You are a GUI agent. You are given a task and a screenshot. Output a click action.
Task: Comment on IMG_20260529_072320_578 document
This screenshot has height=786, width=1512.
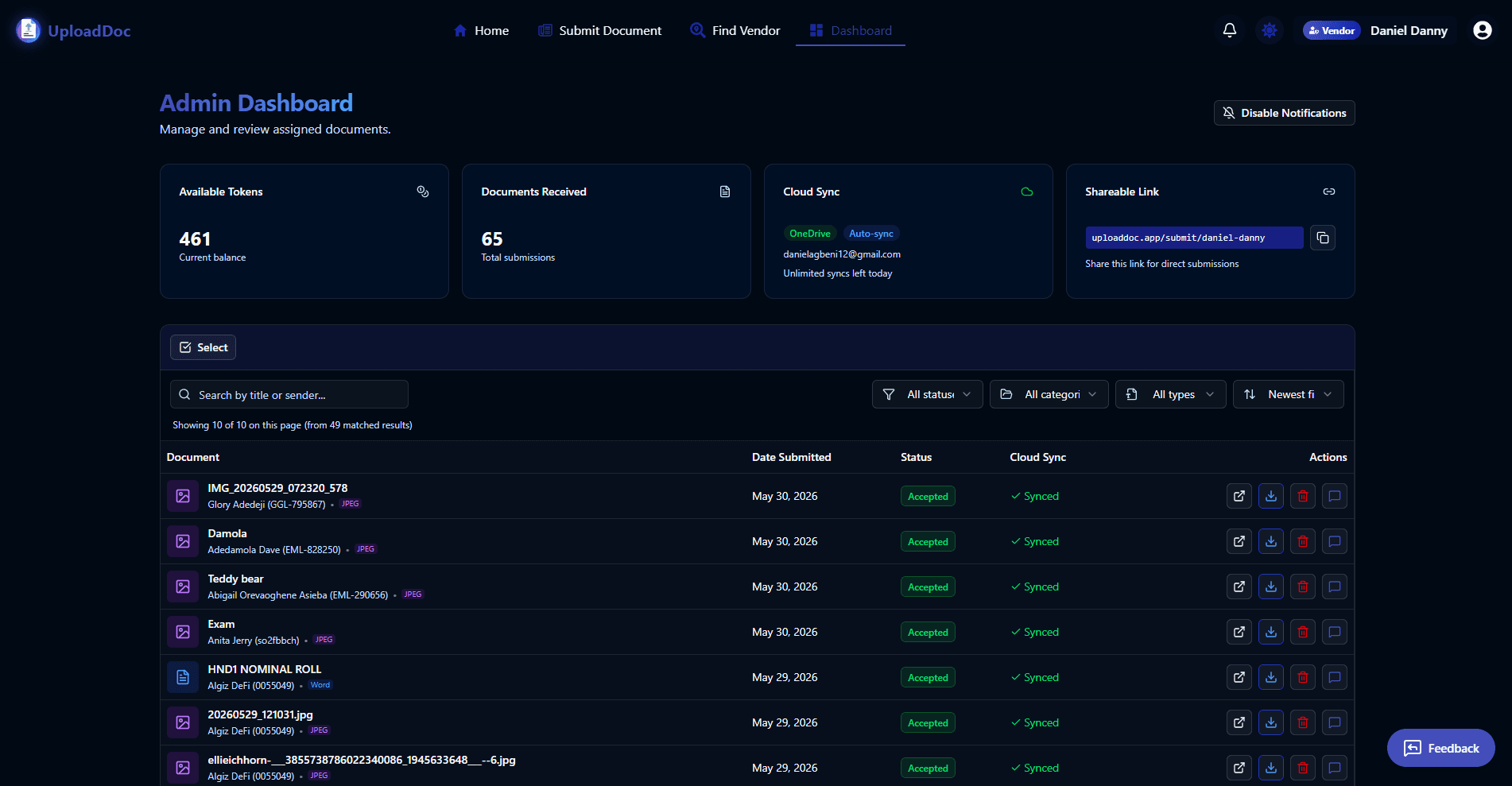(1334, 496)
